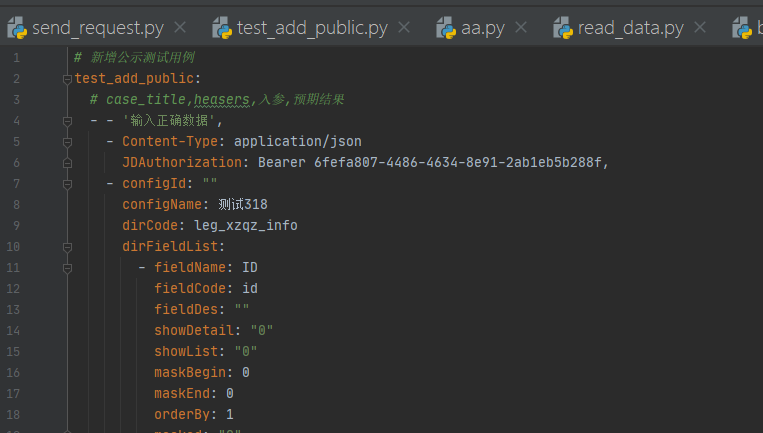Close the send_request.py editor tab

point(180,27)
